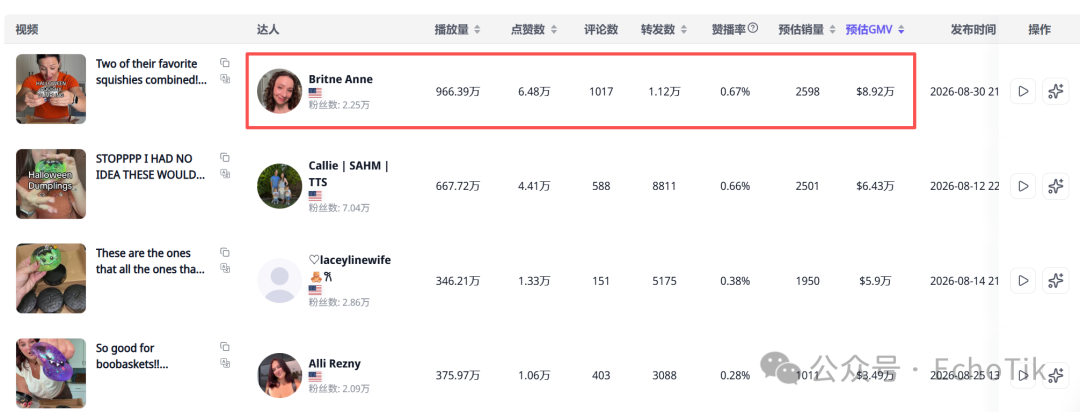
Task: Select the 346.21万 play count cell
Action: click(x=457, y=281)
